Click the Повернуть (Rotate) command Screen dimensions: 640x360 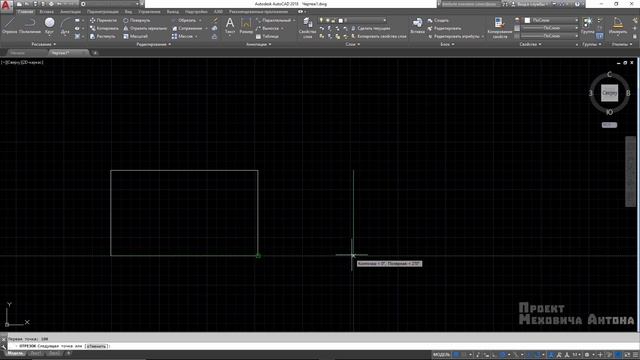pyautogui.click(x=137, y=20)
